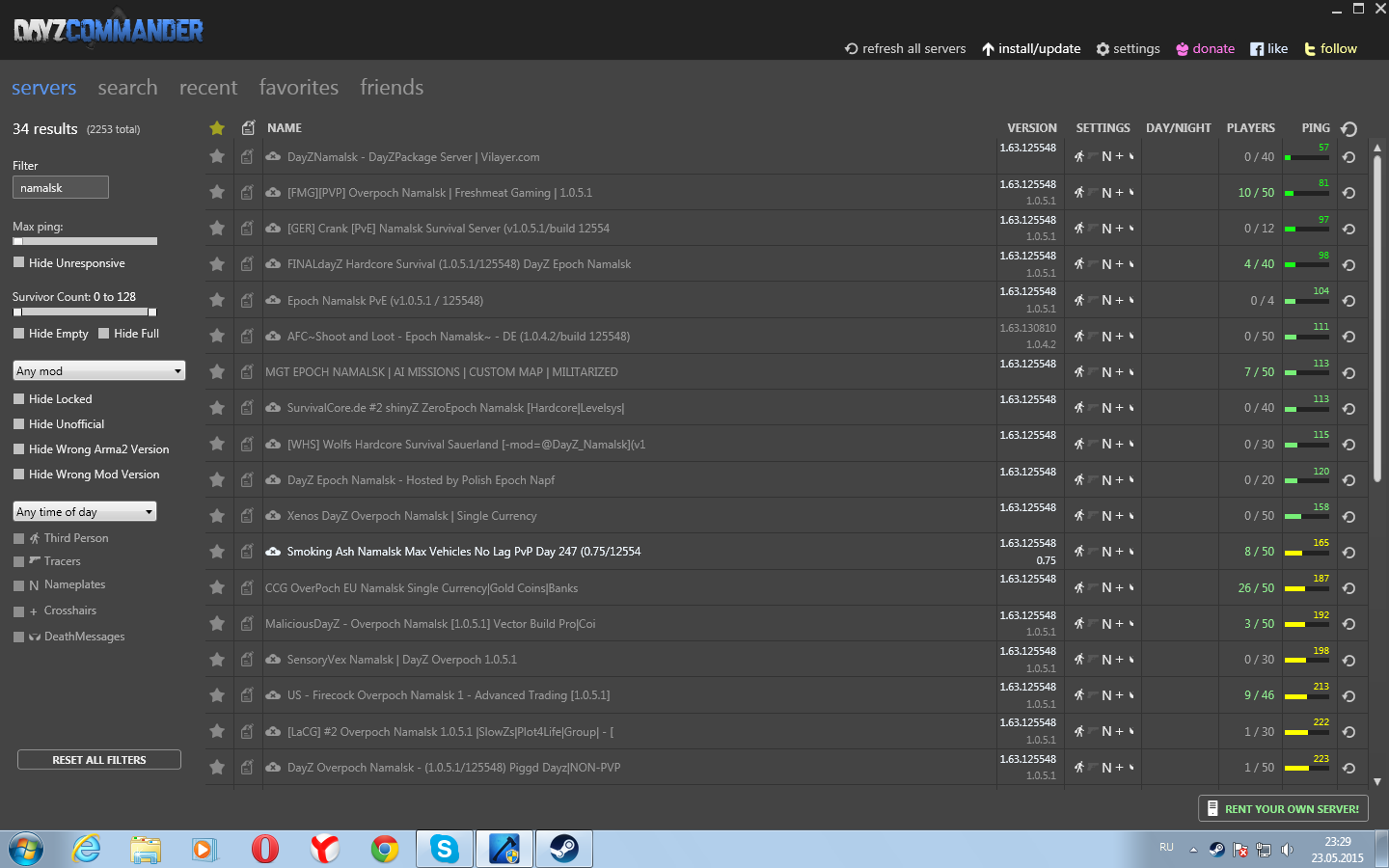Screen dimensions: 1389x868
Task: Check Hide Wrong Arma2 Version
Action: pyautogui.click(x=18, y=448)
